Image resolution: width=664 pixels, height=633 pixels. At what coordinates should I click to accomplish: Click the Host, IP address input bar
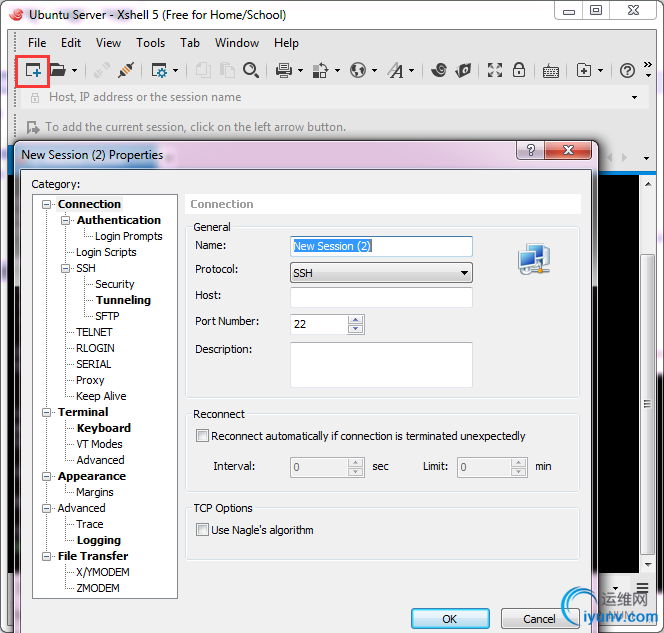click(x=335, y=97)
